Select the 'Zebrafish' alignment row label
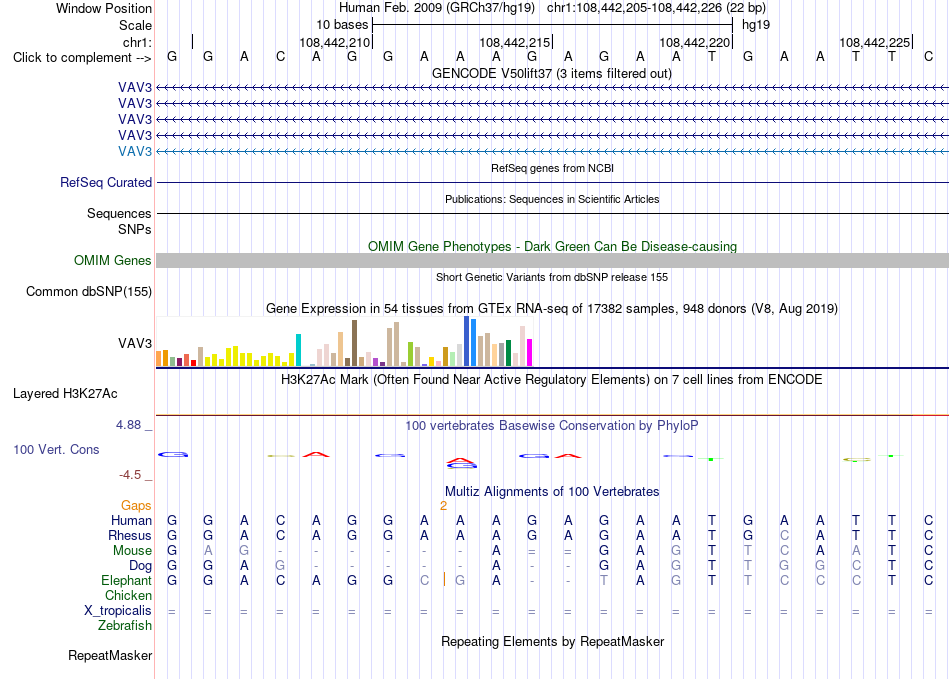This screenshot has height=679, width=950. coord(125,625)
